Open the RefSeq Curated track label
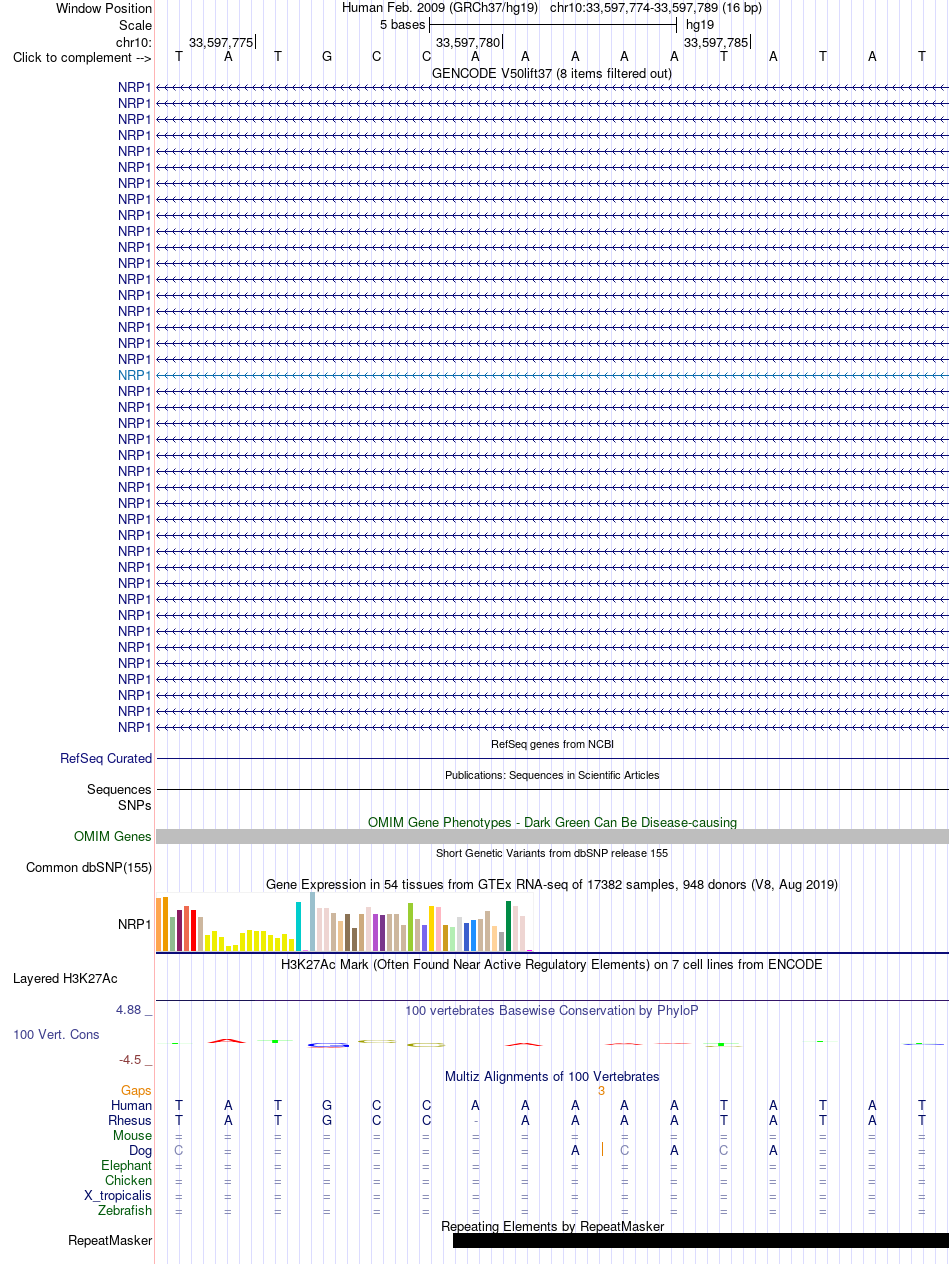950x1264 pixels. [106, 759]
